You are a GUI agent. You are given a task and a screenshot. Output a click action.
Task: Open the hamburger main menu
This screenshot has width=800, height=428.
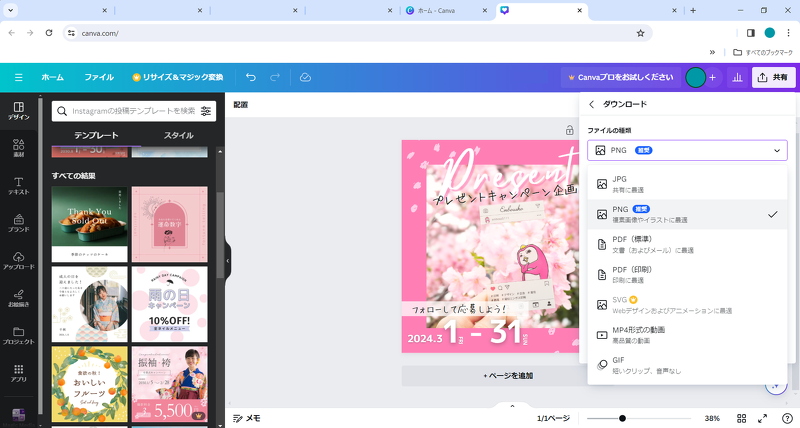click(18, 78)
